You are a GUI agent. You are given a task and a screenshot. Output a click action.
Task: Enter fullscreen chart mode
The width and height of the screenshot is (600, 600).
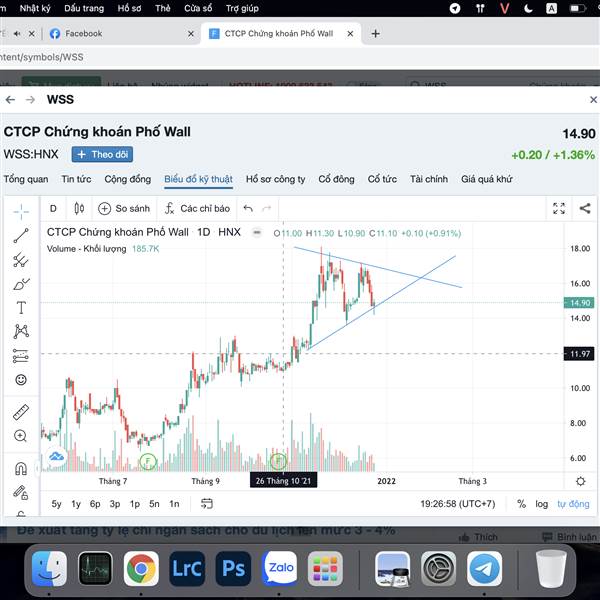[559, 209]
